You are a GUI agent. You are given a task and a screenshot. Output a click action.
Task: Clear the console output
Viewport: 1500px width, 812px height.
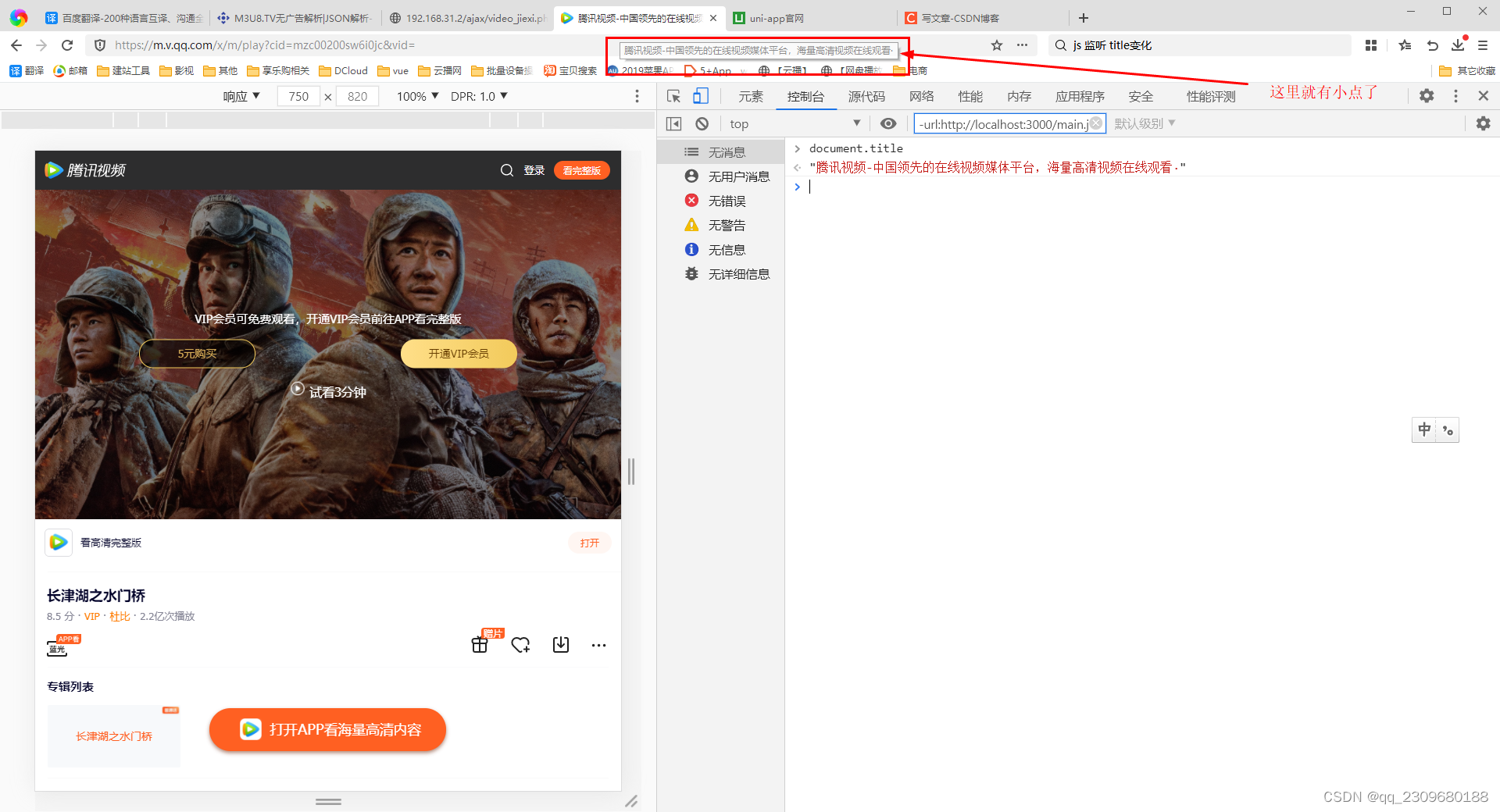pos(702,124)
